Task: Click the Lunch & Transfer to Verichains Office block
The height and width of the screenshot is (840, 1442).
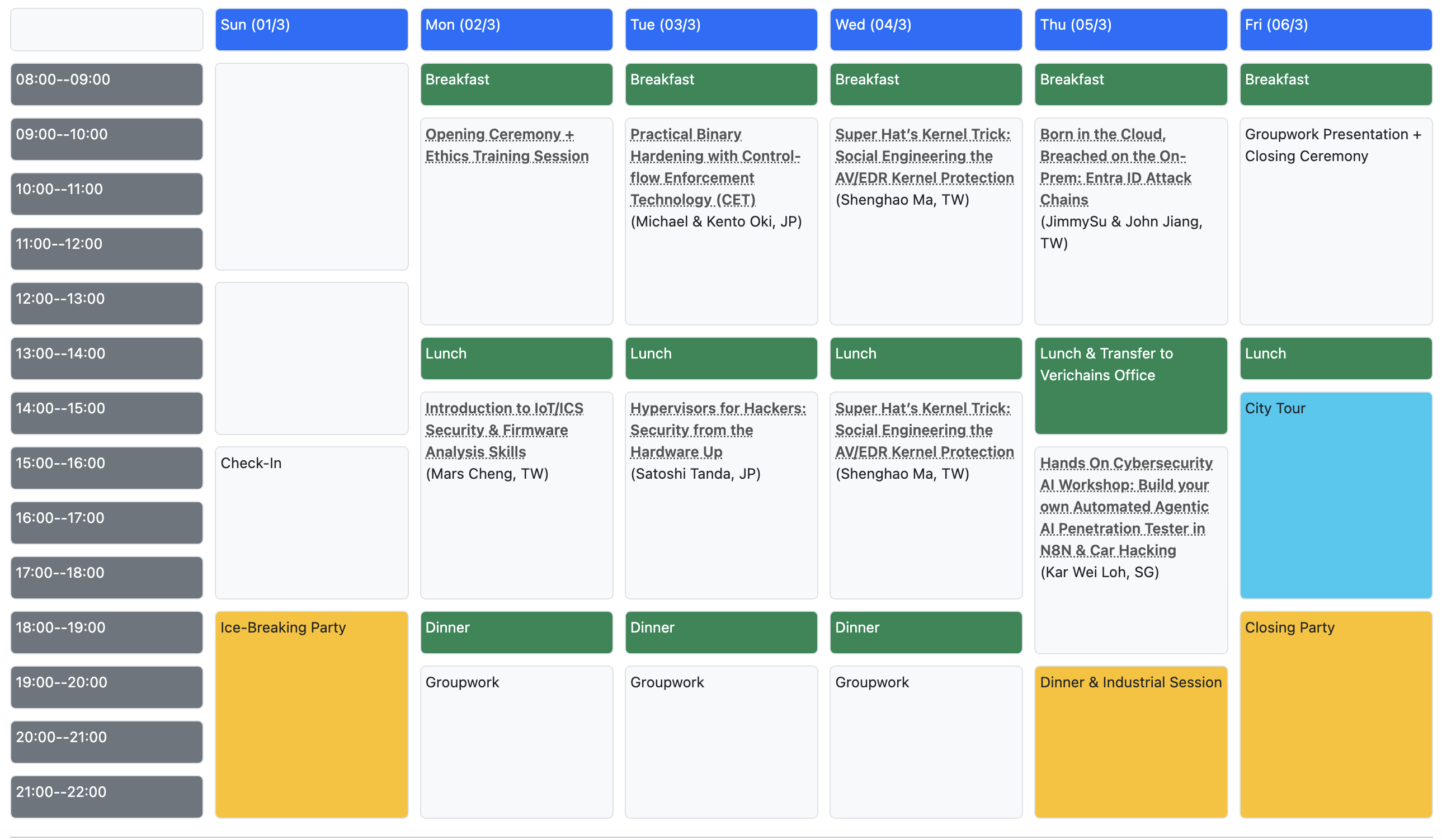Action: tap(1130, 385)
